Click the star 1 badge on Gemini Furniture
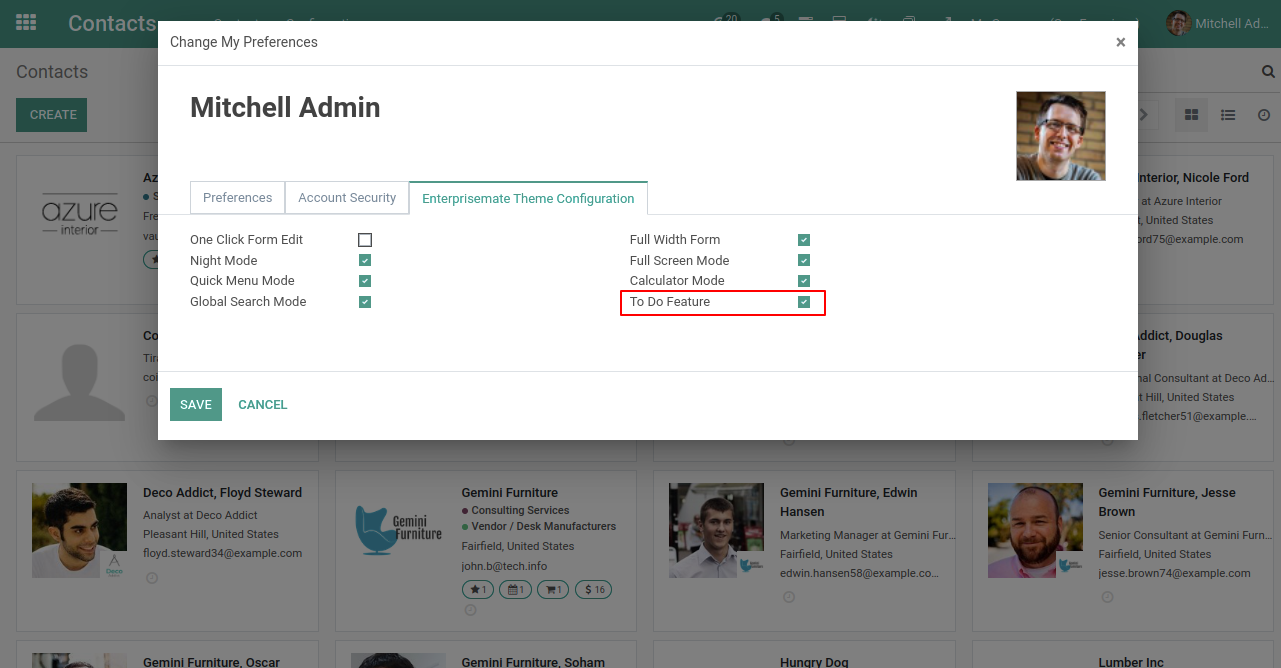1281x668 pixels. [x=478, y=590]
